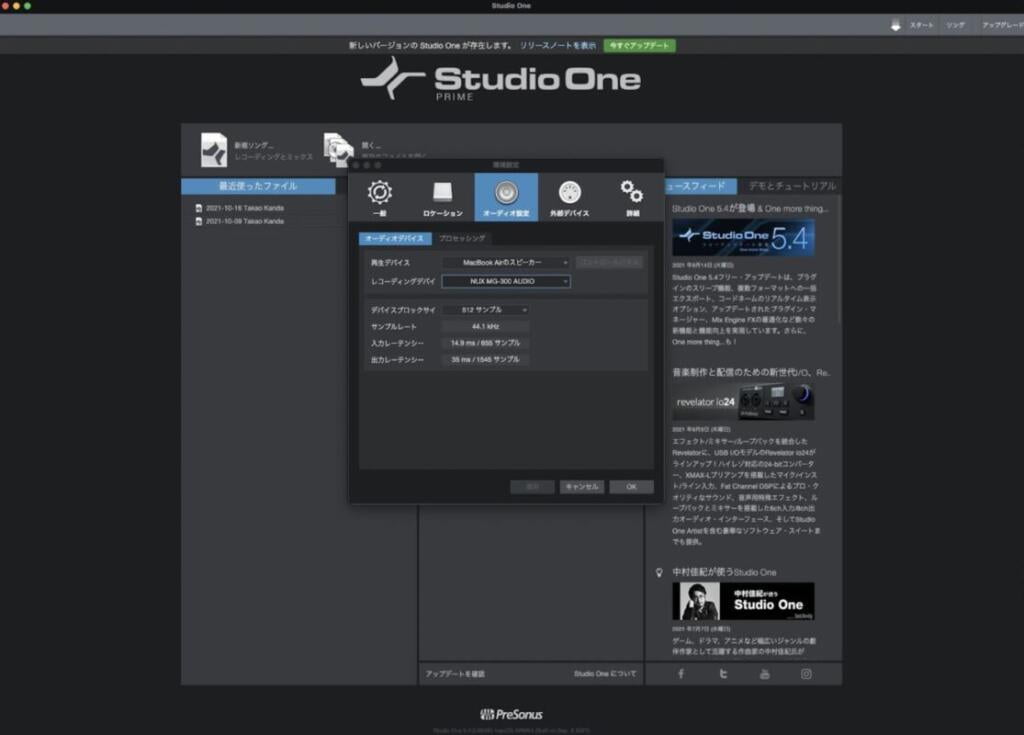The height and width of the screenshot is (735, 1024).
Task: Click the output latency 35 ms value
Action: (485, 359)
